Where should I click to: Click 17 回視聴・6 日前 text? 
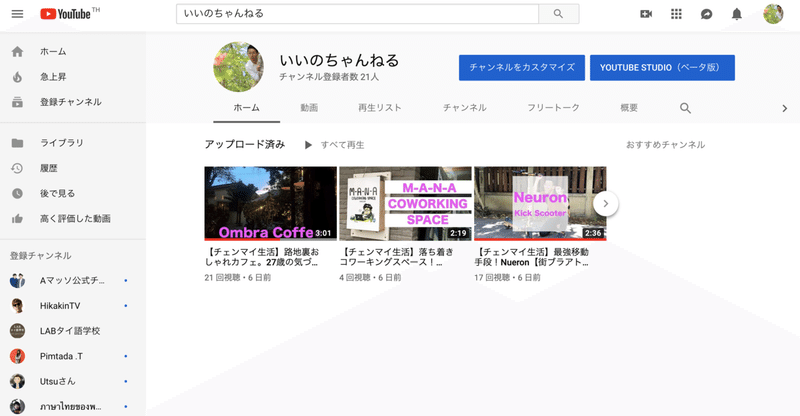tap(507, 278)
